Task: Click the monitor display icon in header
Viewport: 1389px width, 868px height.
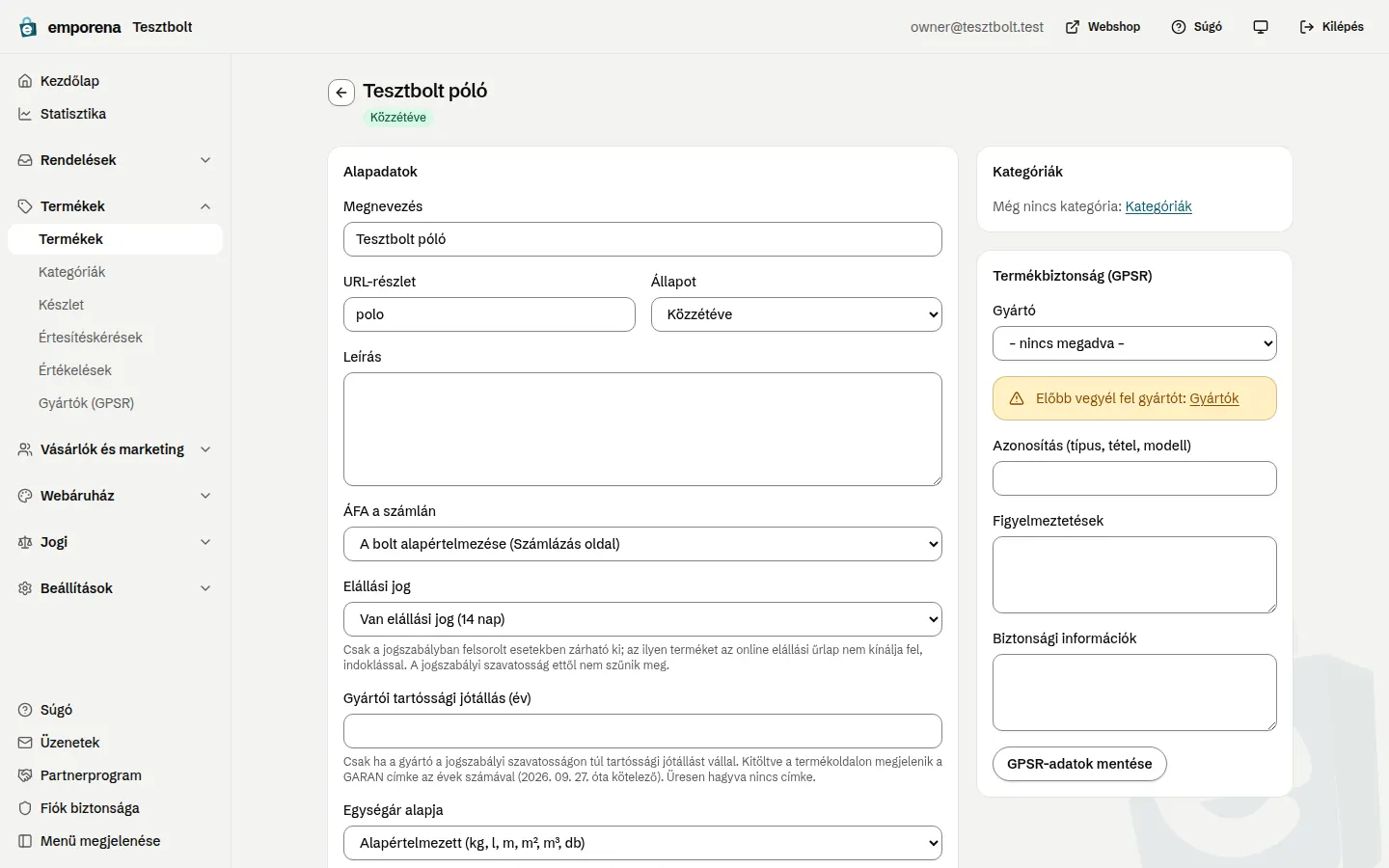Action: [1261, 27]
